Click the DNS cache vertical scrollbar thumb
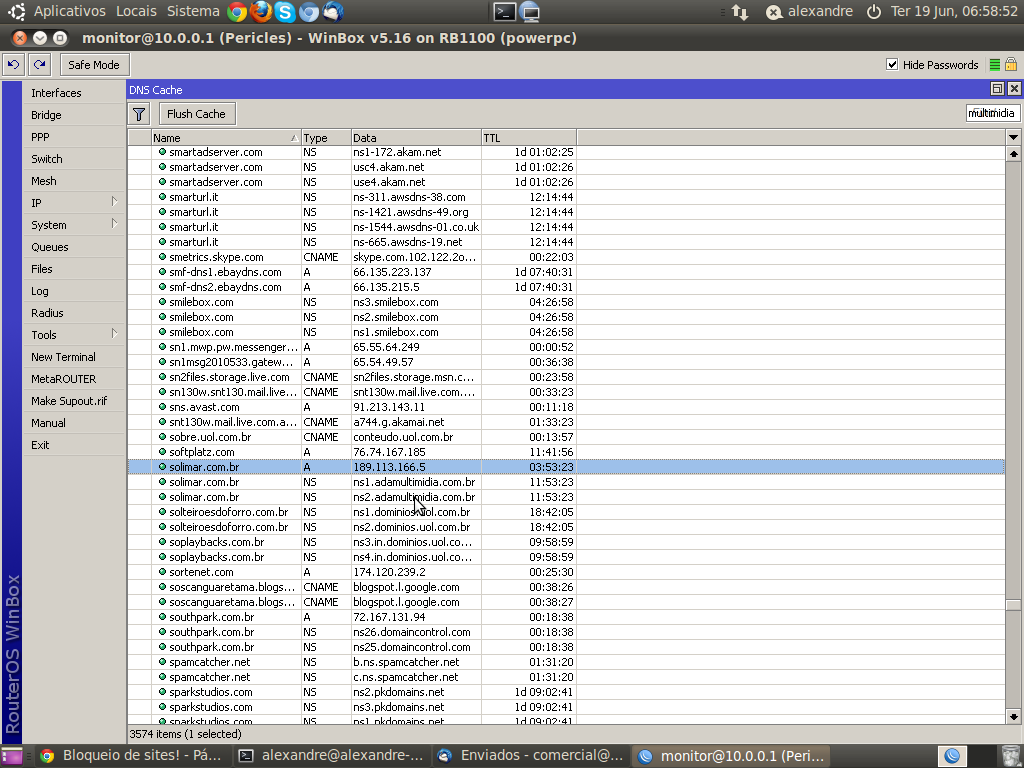 tap(1013, 605)
